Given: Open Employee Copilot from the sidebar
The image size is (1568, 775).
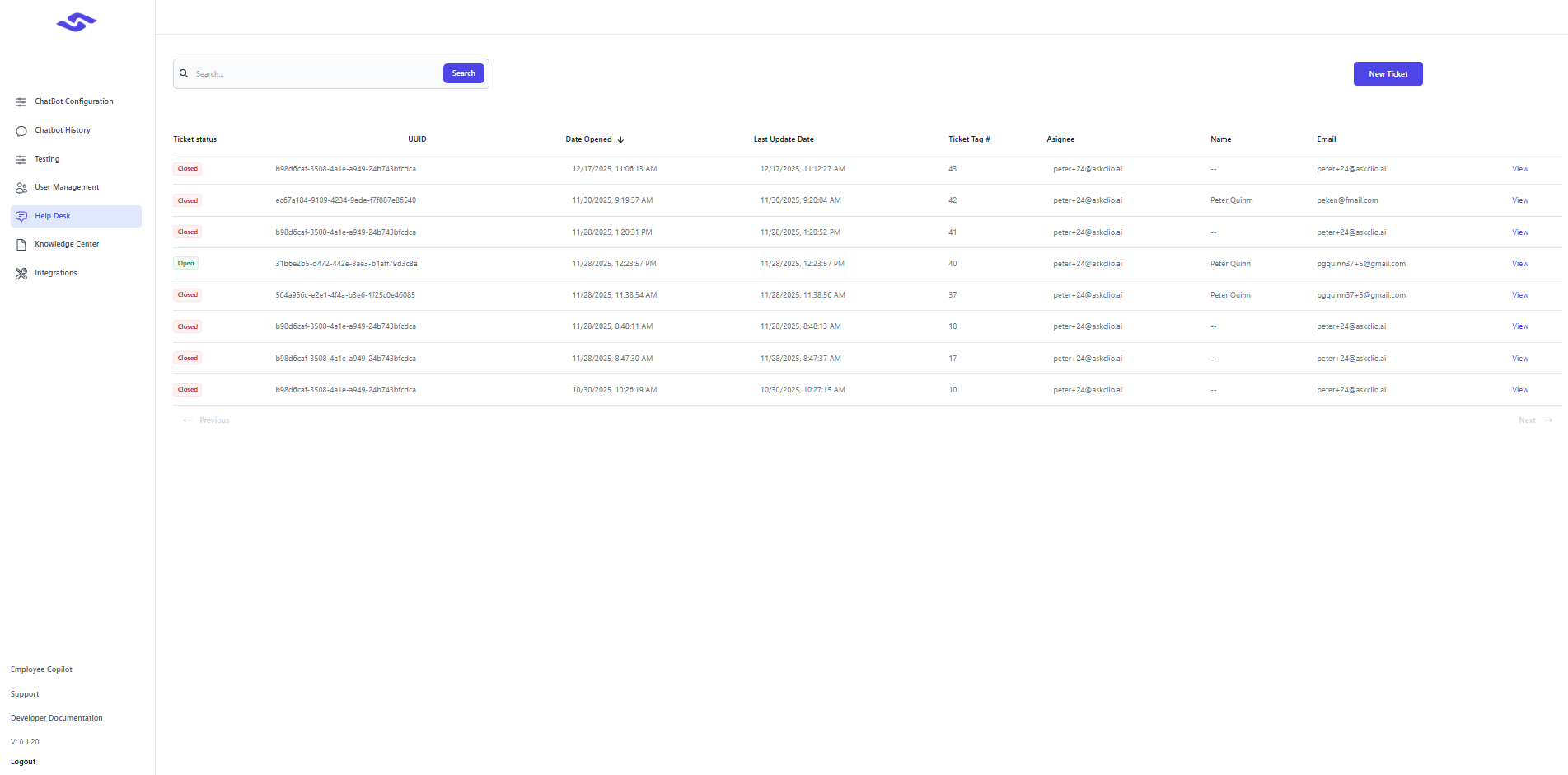Looking at the screenshot, I should (41, 669).
